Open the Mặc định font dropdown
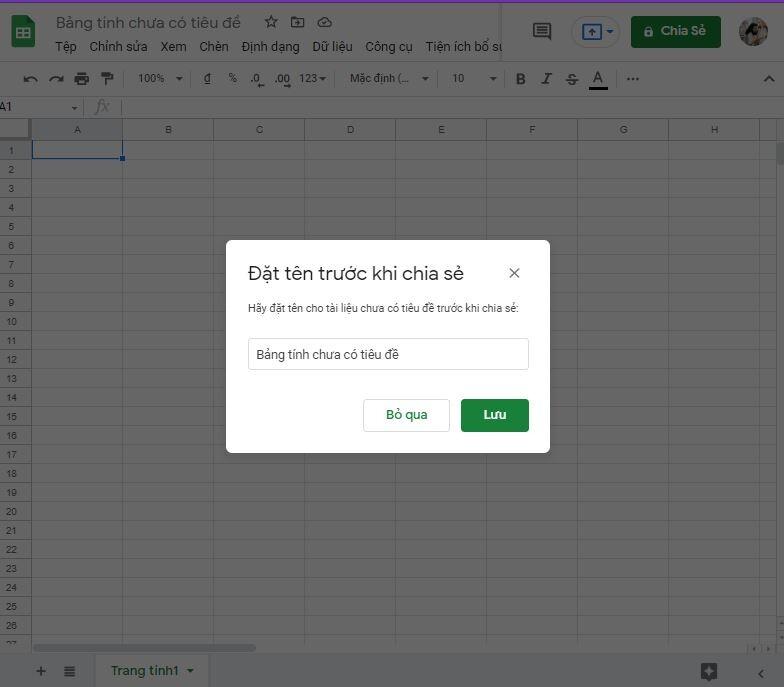This screenshot has width=784, height=687. click(x=390, y=78)
